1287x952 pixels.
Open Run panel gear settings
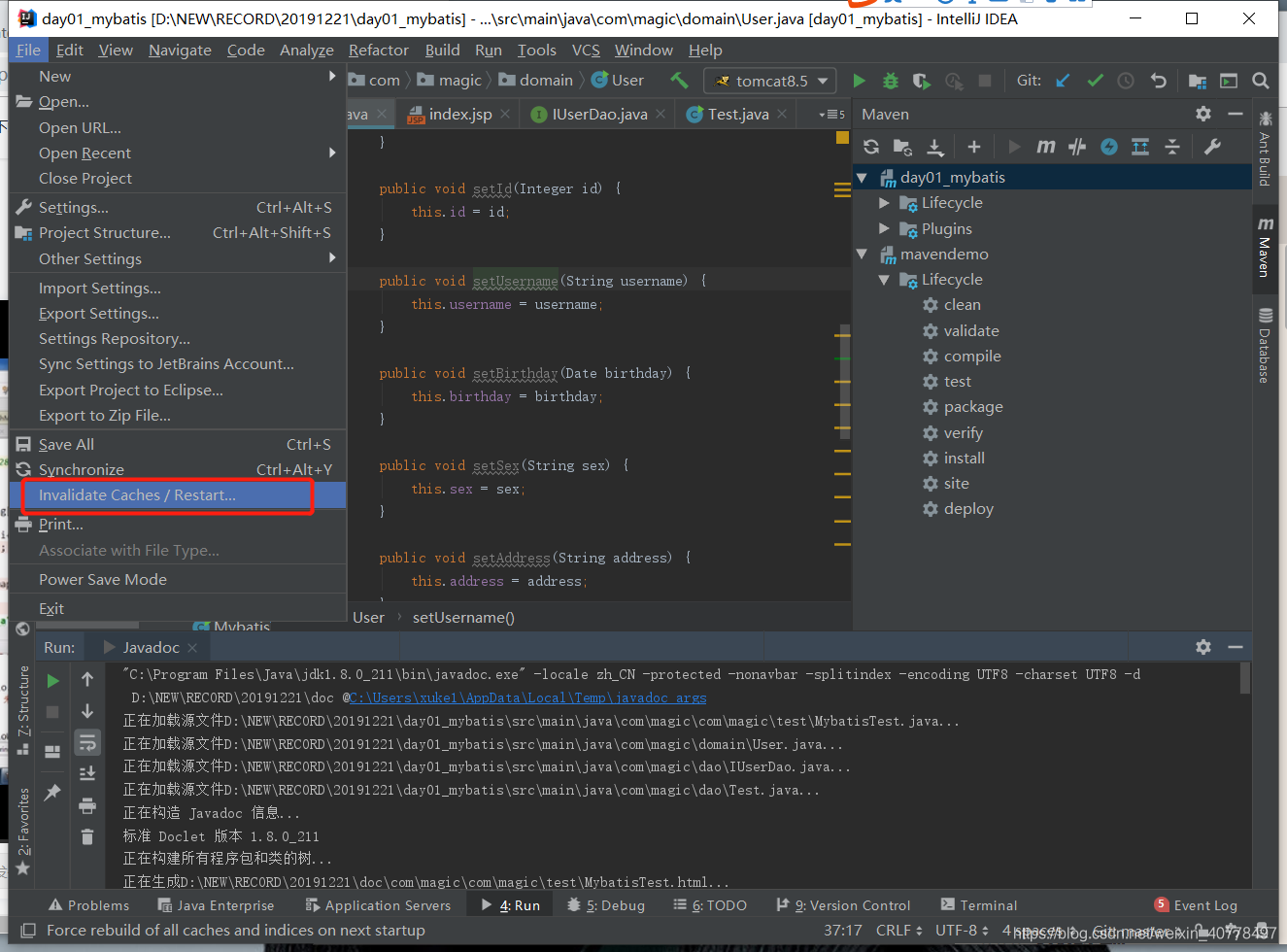(1203, 647)
